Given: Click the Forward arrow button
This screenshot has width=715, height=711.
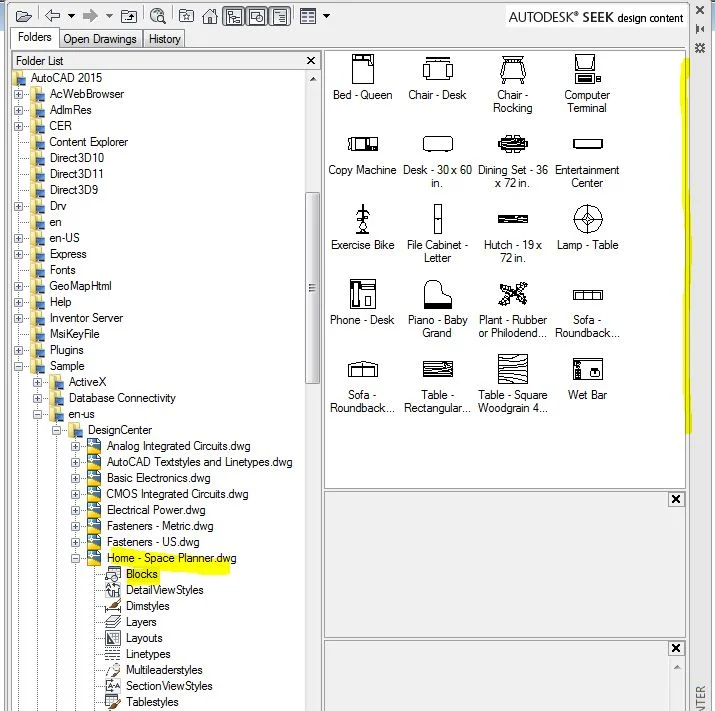Looking at the screenshot, I should 90,16.
